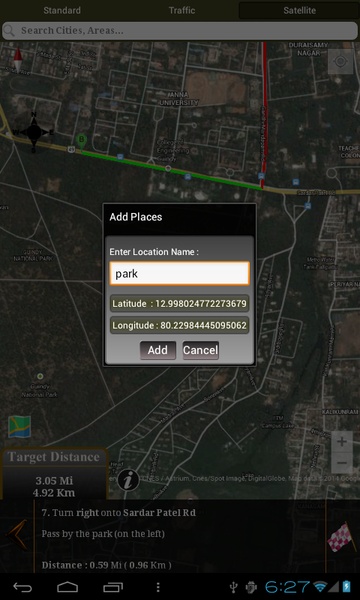Tap the USB status icon
The width and height of the screenshot is (360, 600).
click(x=234, y=587)
